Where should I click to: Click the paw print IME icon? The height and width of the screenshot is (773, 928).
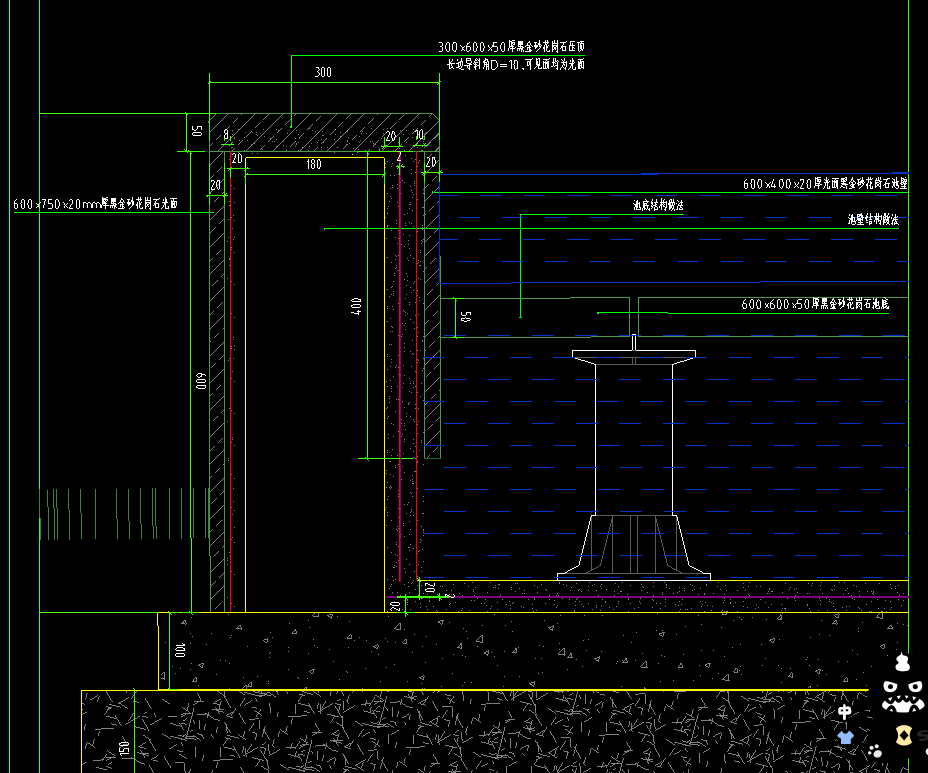click(875, 752)
